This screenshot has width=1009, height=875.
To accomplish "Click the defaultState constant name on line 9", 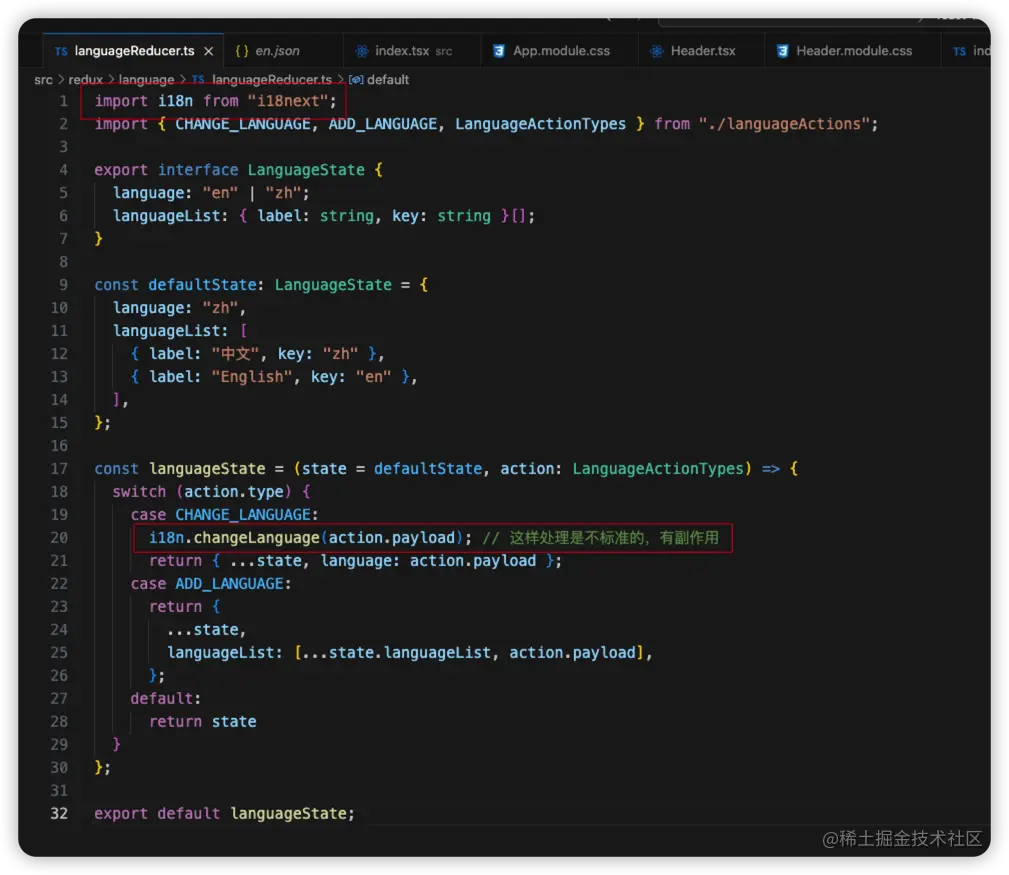I will [202, 285].
